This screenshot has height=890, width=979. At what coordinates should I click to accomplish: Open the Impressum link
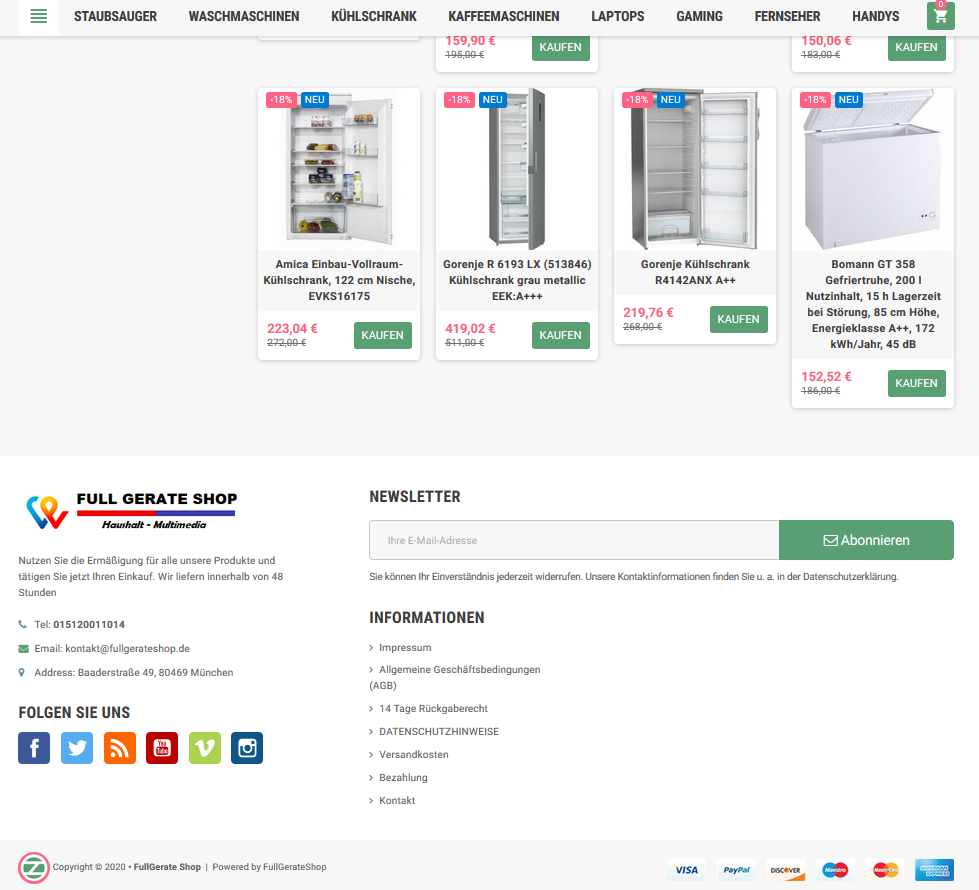405,648
